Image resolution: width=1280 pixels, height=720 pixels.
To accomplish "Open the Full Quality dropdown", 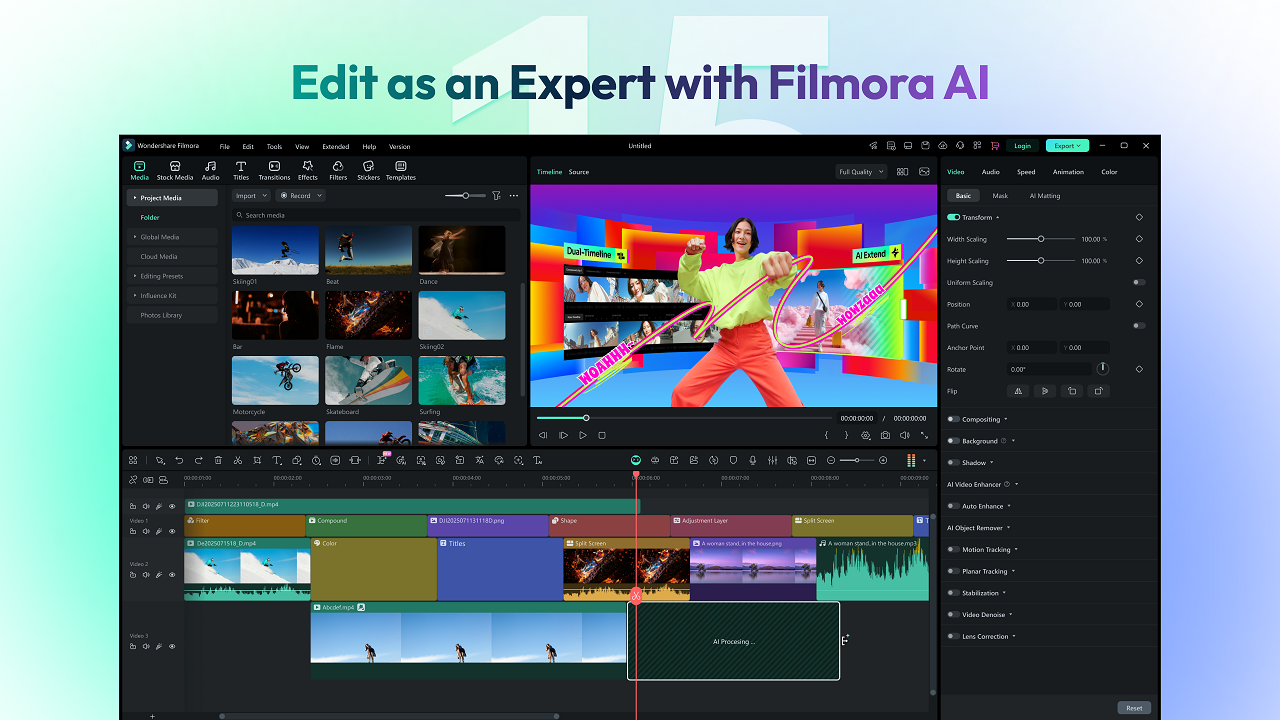I will (x=861, y=172).
